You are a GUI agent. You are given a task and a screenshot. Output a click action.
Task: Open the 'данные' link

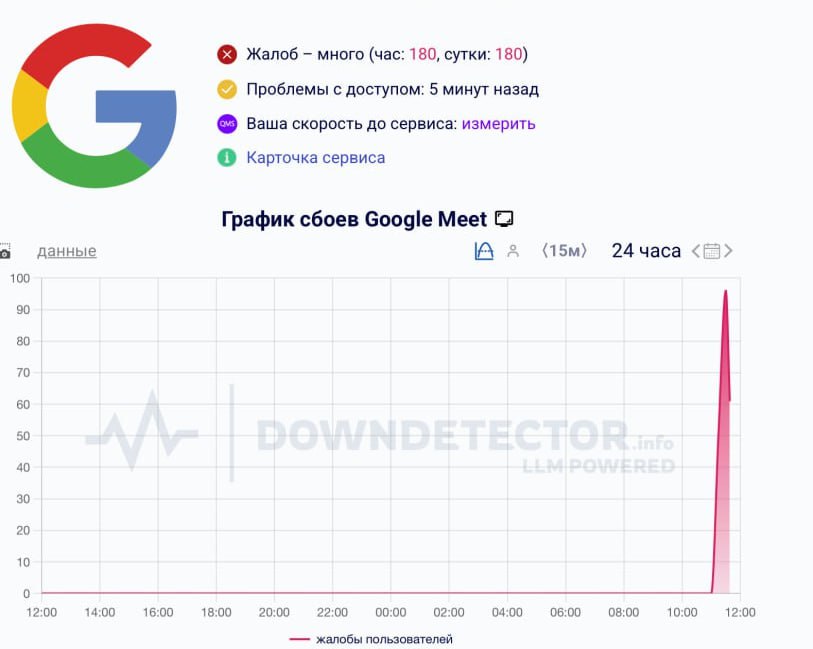[67, 251]
